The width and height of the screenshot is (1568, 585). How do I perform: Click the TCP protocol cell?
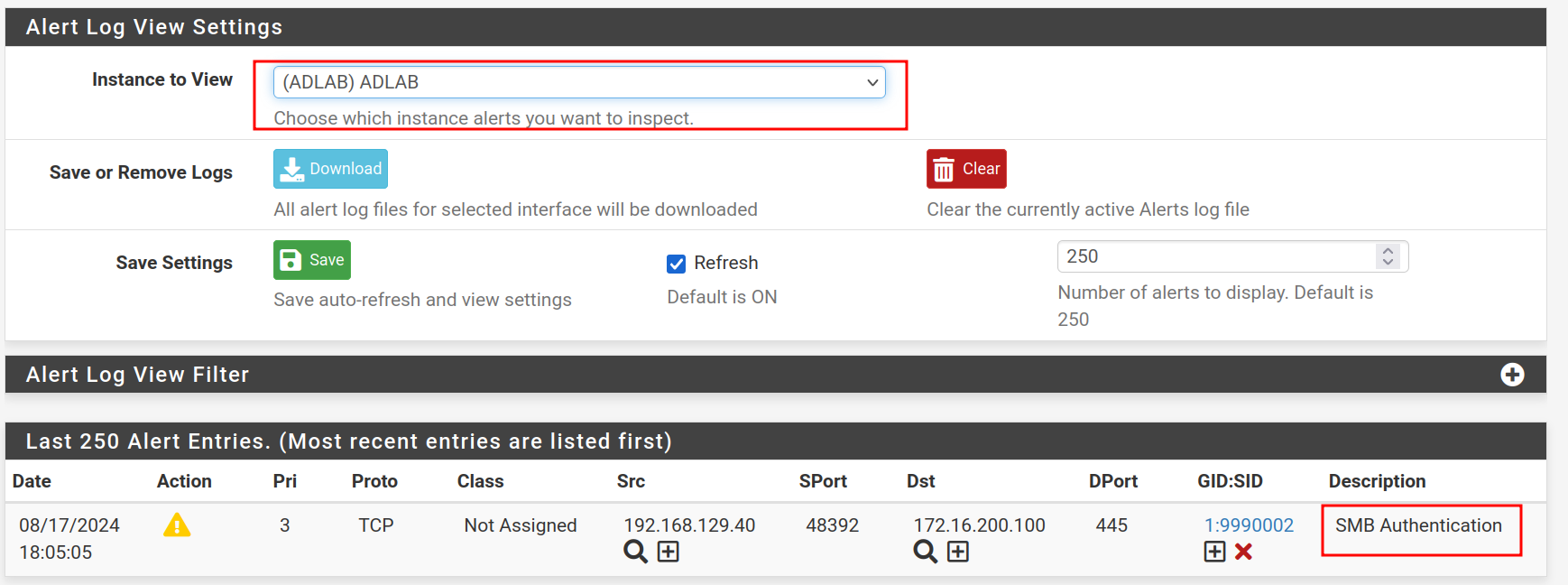coord(376,525)
